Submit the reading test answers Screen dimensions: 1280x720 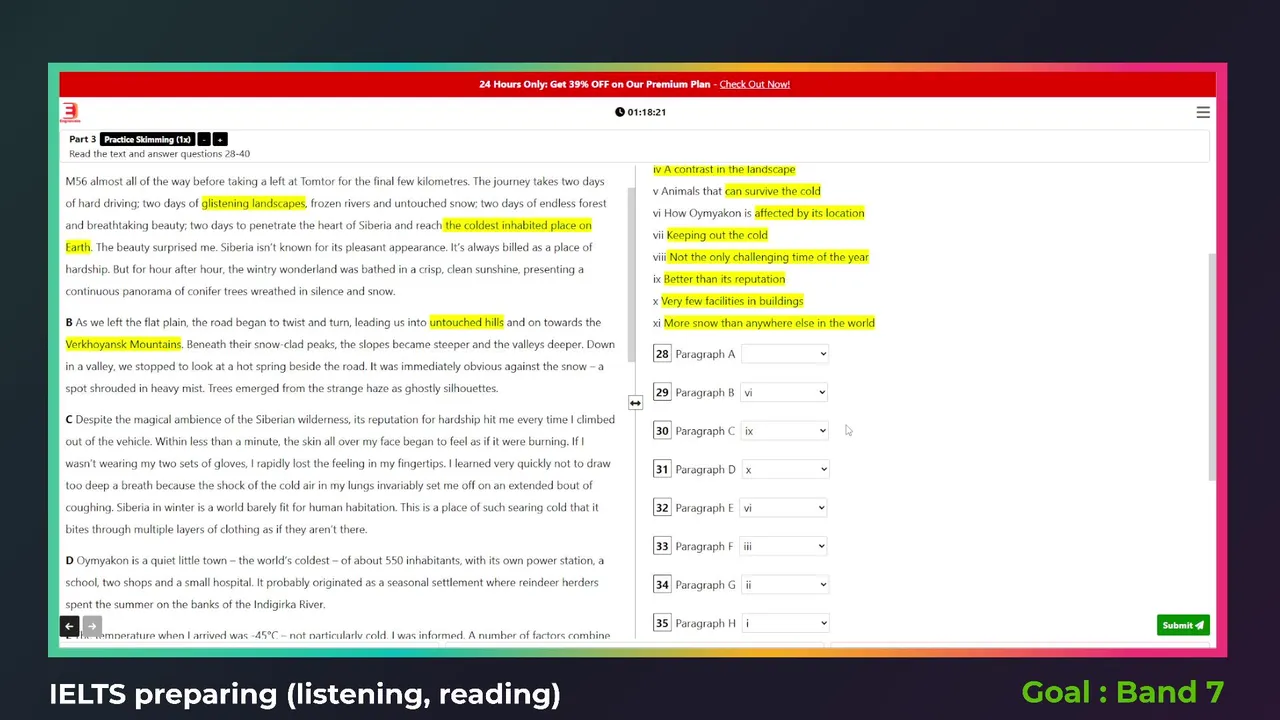click(1183, 625)
